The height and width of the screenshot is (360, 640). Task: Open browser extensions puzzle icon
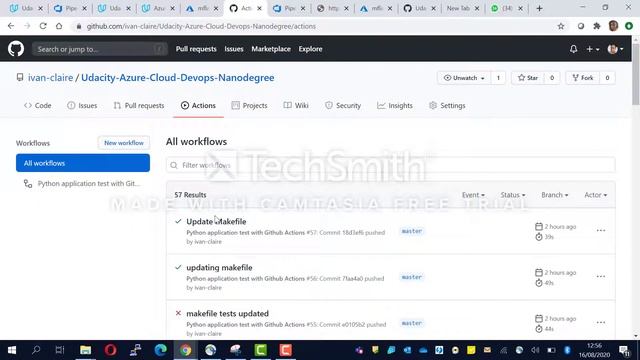pos(597,26)
